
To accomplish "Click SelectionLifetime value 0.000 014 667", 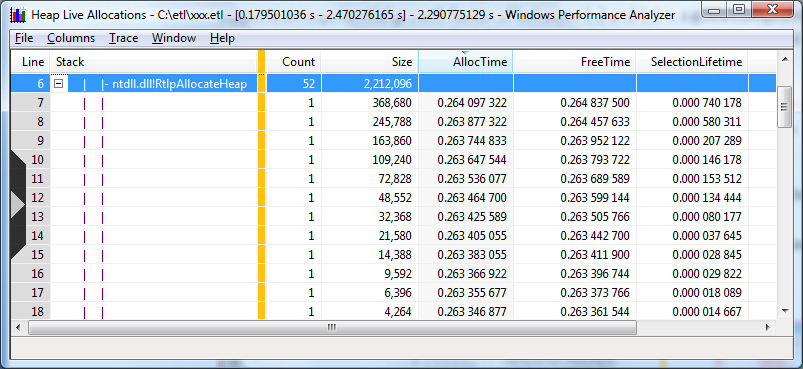I will pyautogui.click(x=707, y=311).
